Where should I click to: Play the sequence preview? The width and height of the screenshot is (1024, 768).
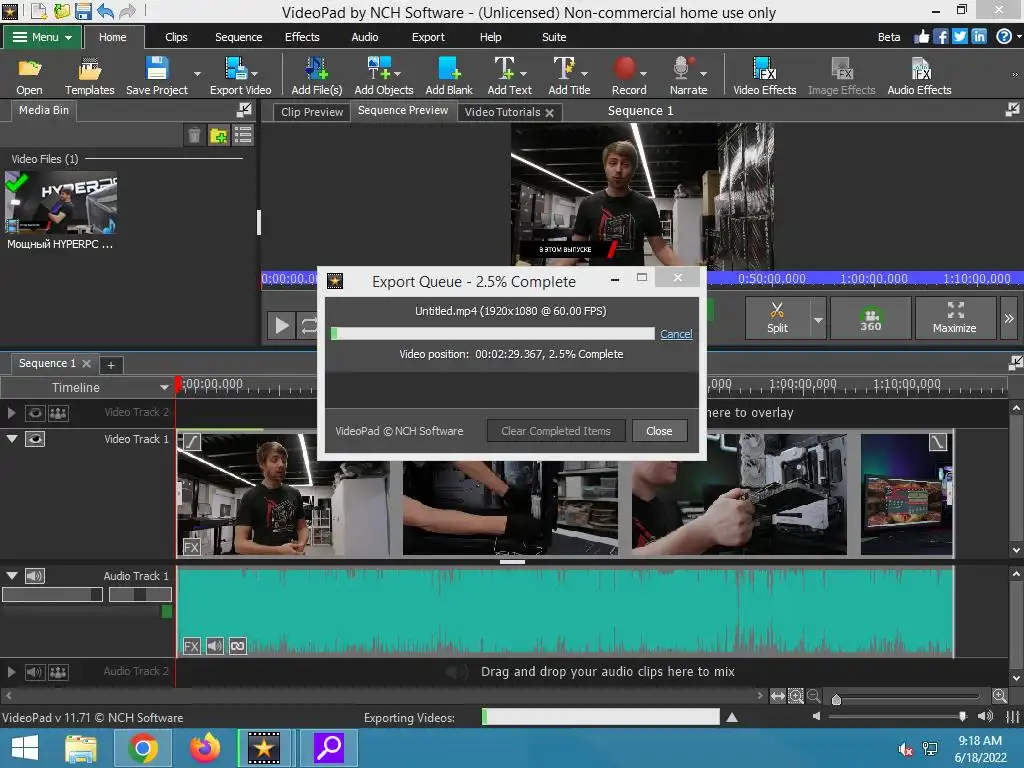(x=281, y=325)
